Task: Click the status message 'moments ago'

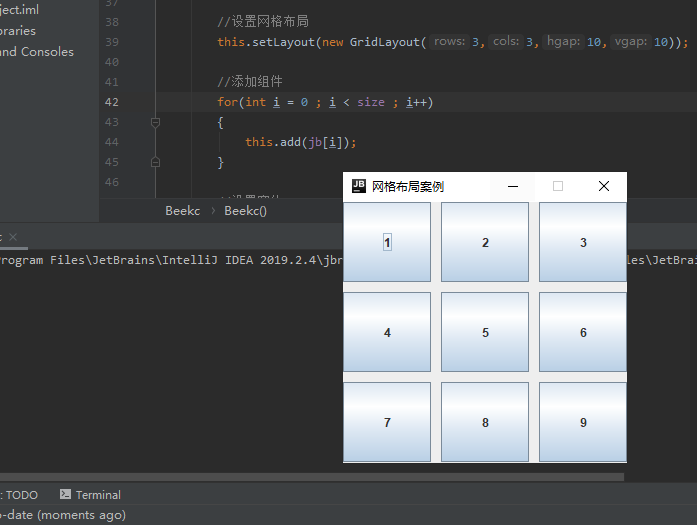Action: (x=81, y=515)
